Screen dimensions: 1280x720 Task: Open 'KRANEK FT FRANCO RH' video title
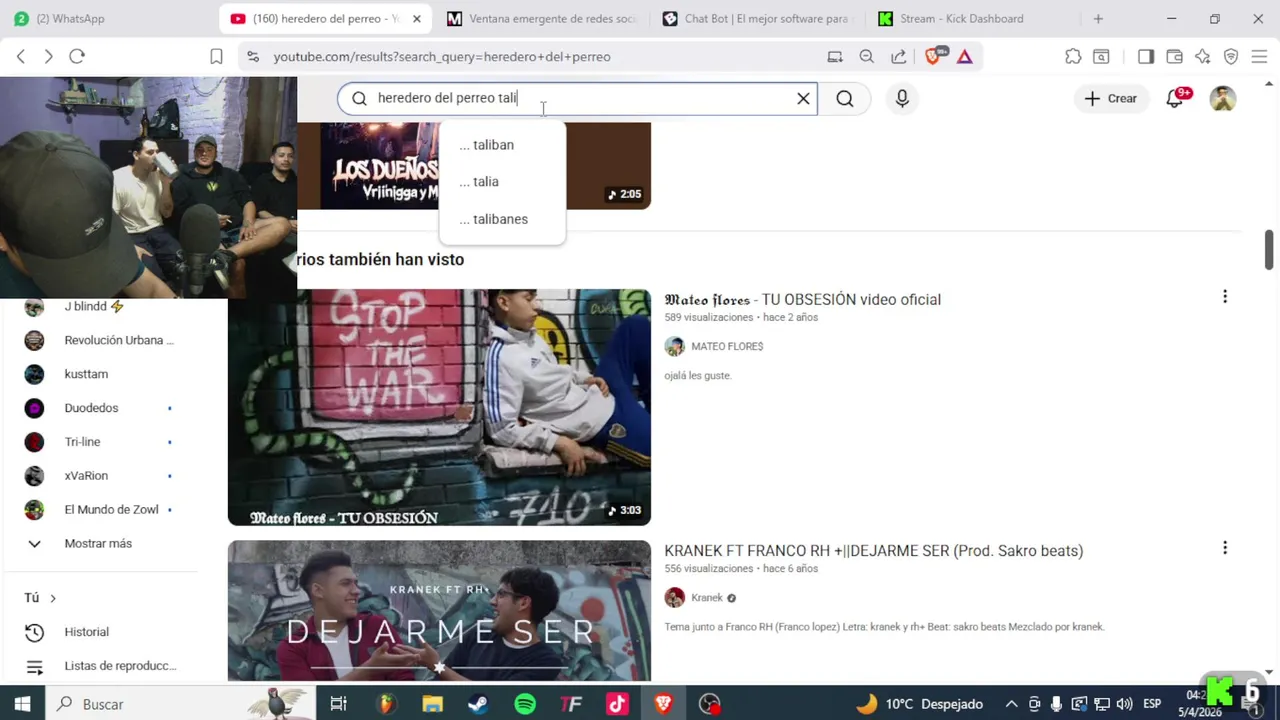pos(874,550)
